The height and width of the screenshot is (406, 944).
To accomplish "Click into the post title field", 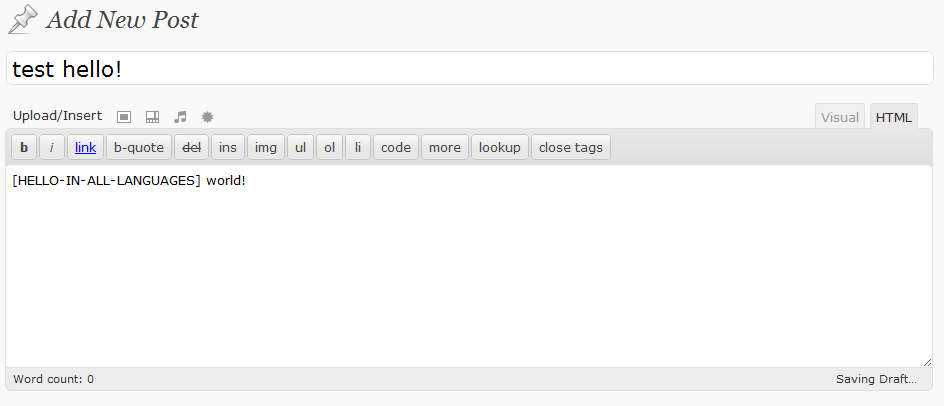I will 470,69.
